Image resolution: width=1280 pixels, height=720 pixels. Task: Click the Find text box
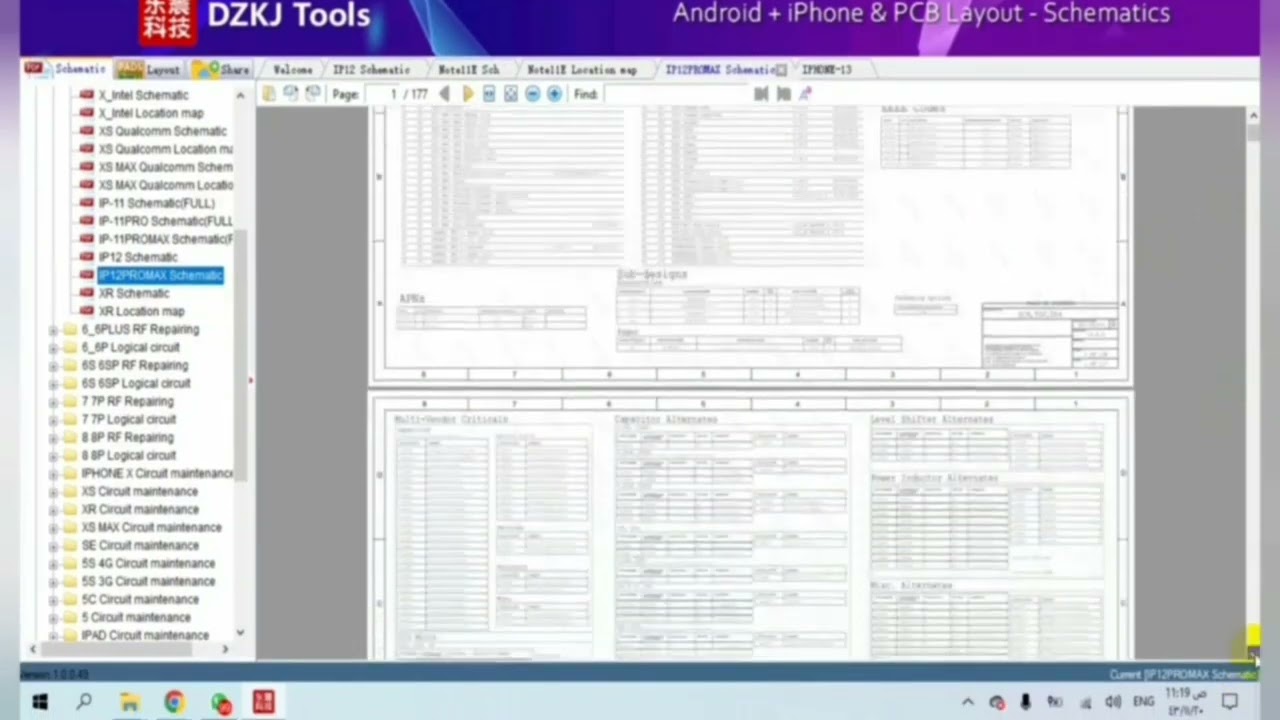(x=676, y=94)
